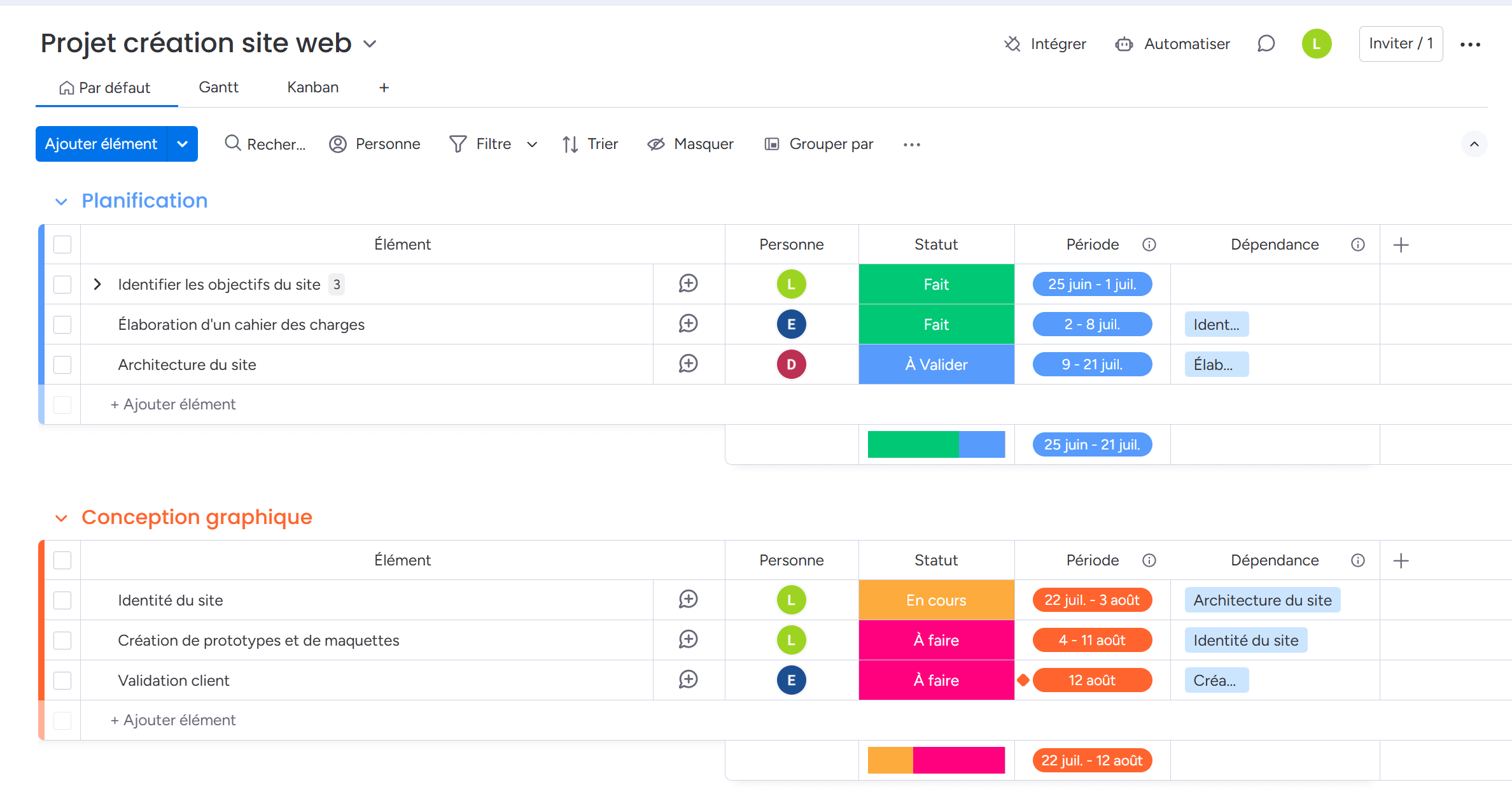The image size is (1512, 801).
Task: Open the Filtre funnel icon
Action: [x=458, y=144]
